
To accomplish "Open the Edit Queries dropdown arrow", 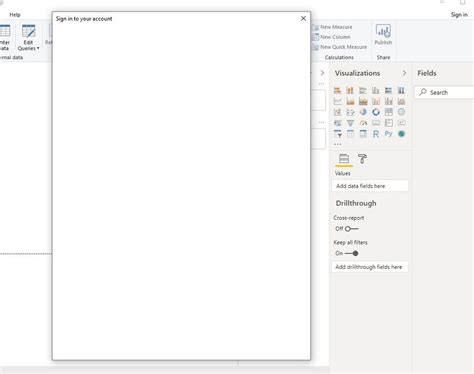I will (38, 48).
